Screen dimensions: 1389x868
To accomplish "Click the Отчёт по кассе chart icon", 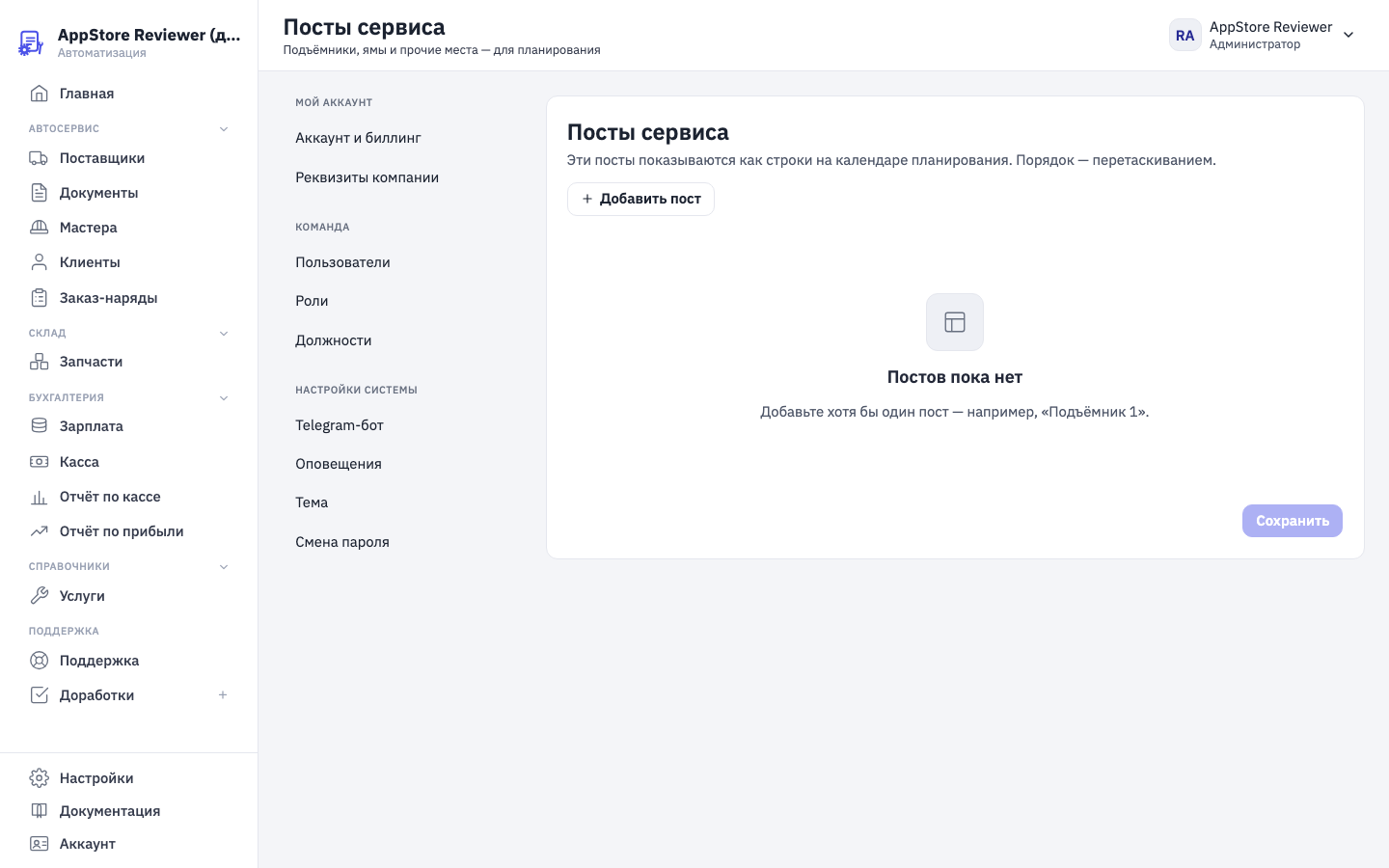I will [39, 497].
